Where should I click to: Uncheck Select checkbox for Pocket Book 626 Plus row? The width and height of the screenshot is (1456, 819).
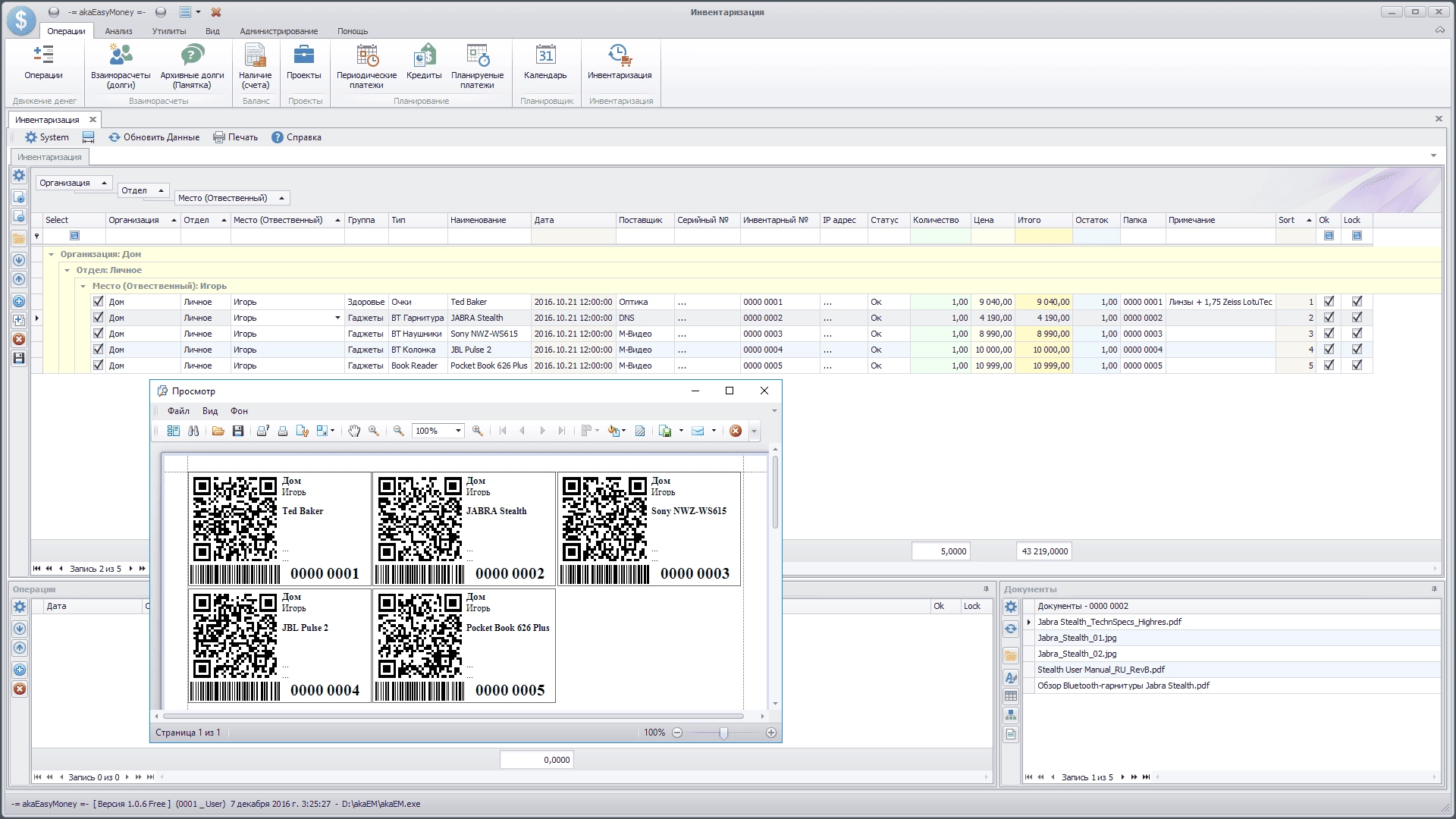coord(98,366)
